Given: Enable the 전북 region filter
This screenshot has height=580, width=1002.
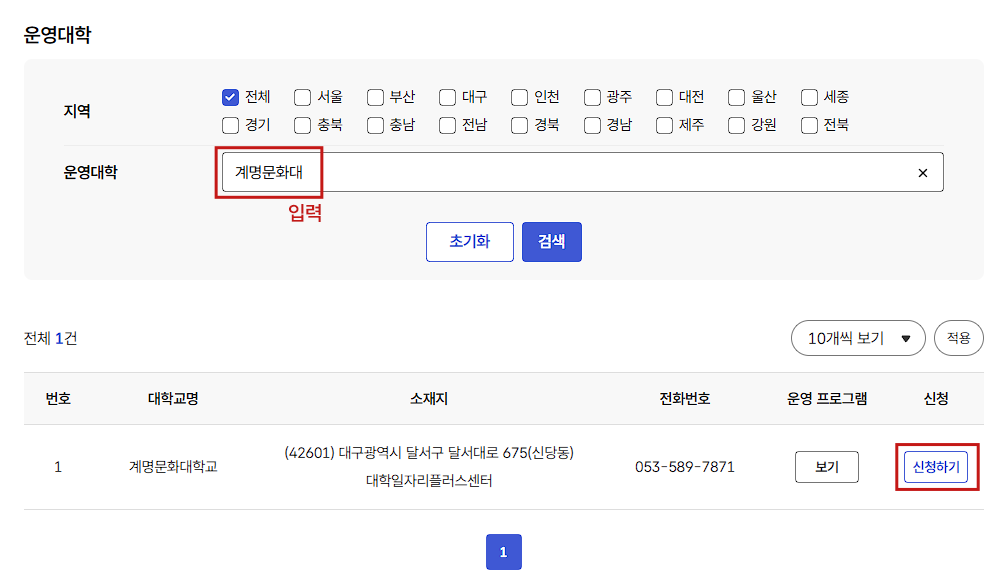Looking at the screenshot, I should coord(808,126).
